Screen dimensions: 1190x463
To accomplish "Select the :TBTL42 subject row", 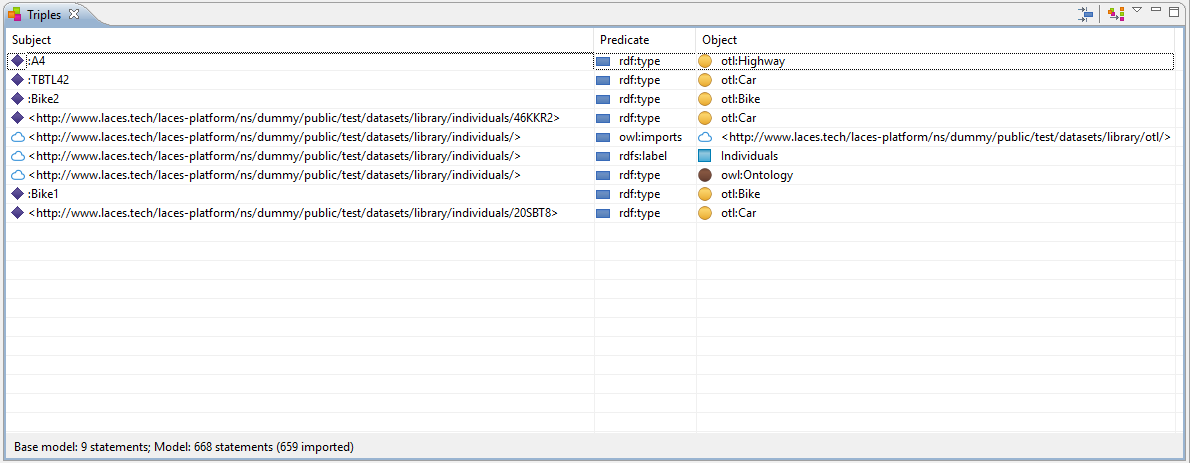I will [x=49, y=80].
